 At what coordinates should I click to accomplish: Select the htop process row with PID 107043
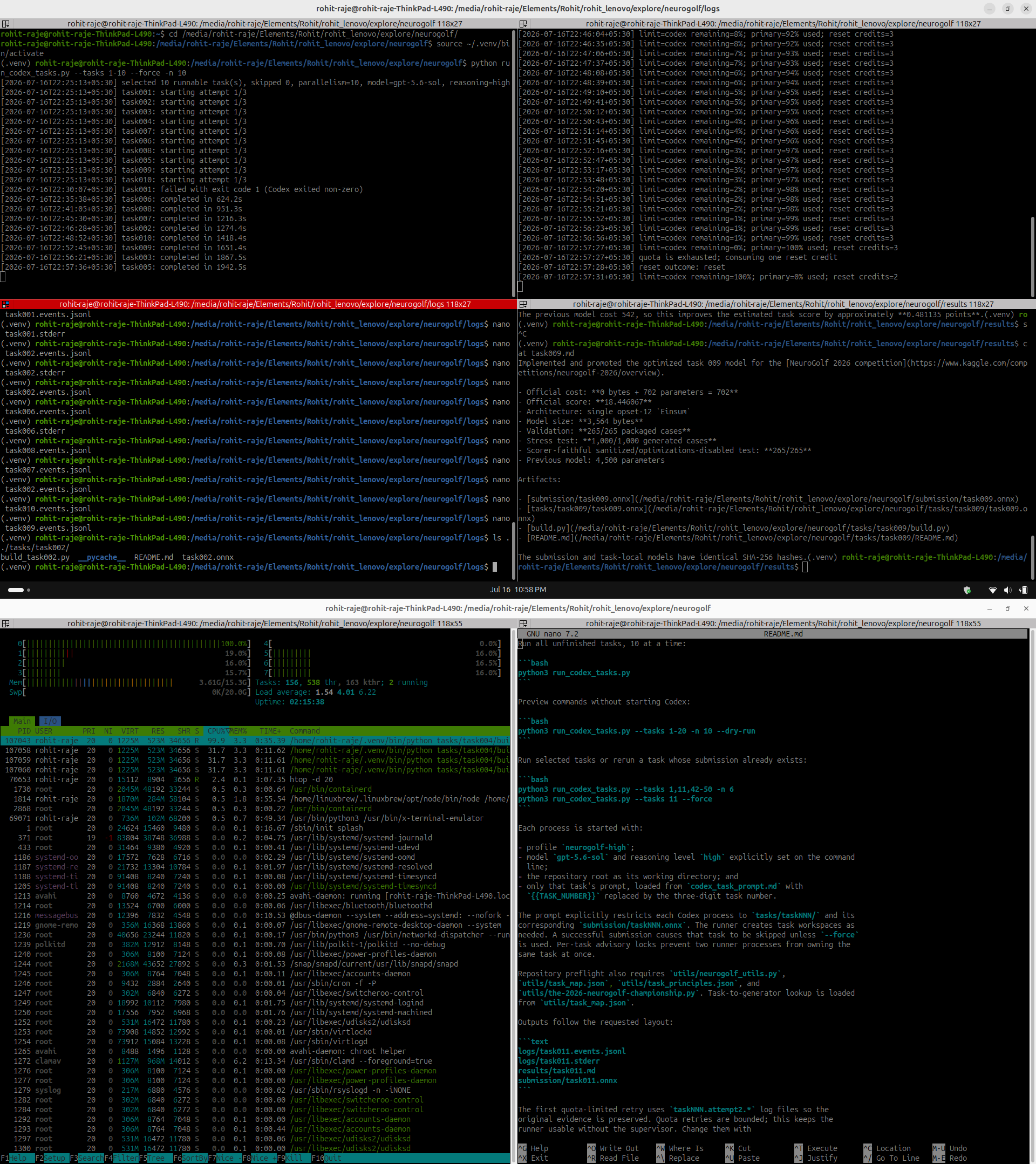click(x=255, y=741)
